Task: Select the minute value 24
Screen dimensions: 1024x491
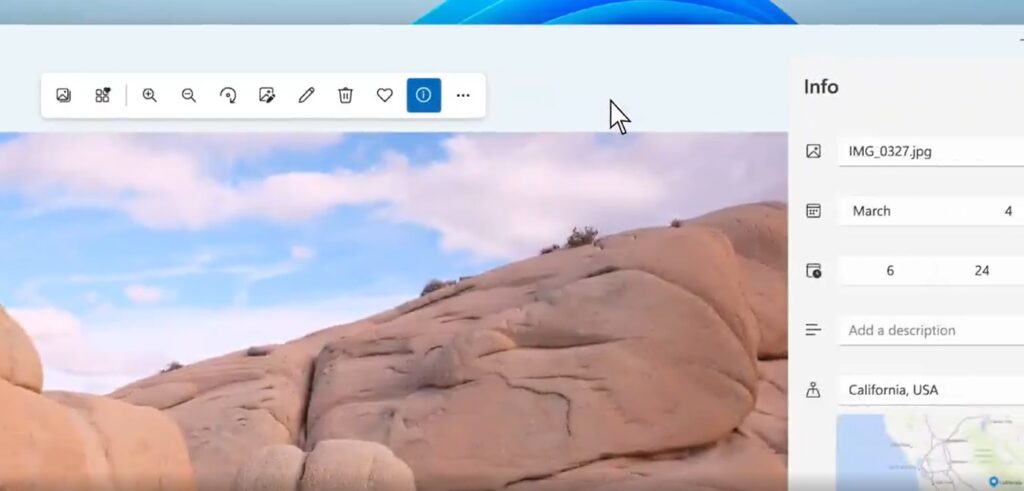Action: (982, 271)
